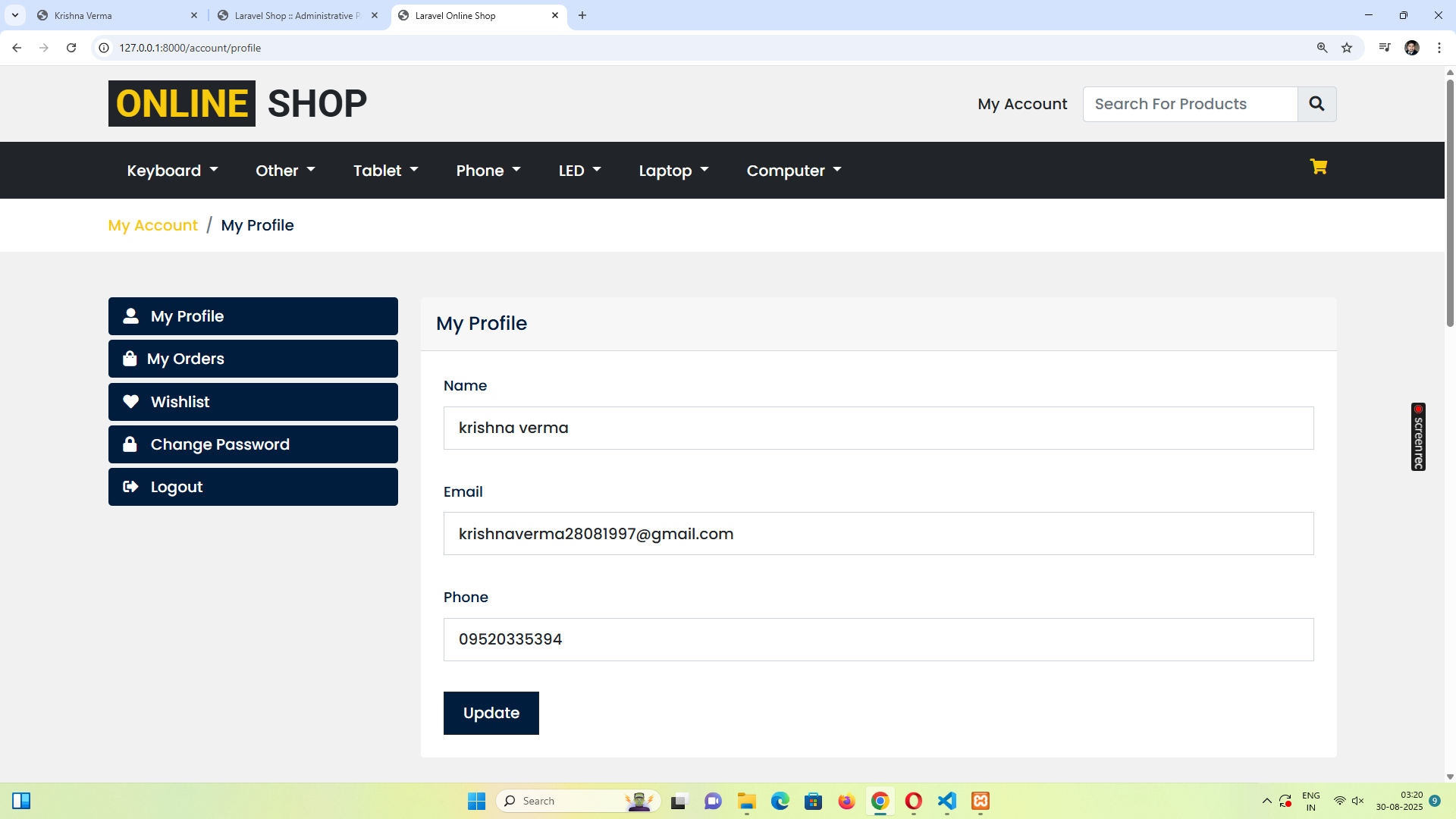Click the Search For Products field
The height and width of the screenshot is (819, 1456).
click(1190, 104)
